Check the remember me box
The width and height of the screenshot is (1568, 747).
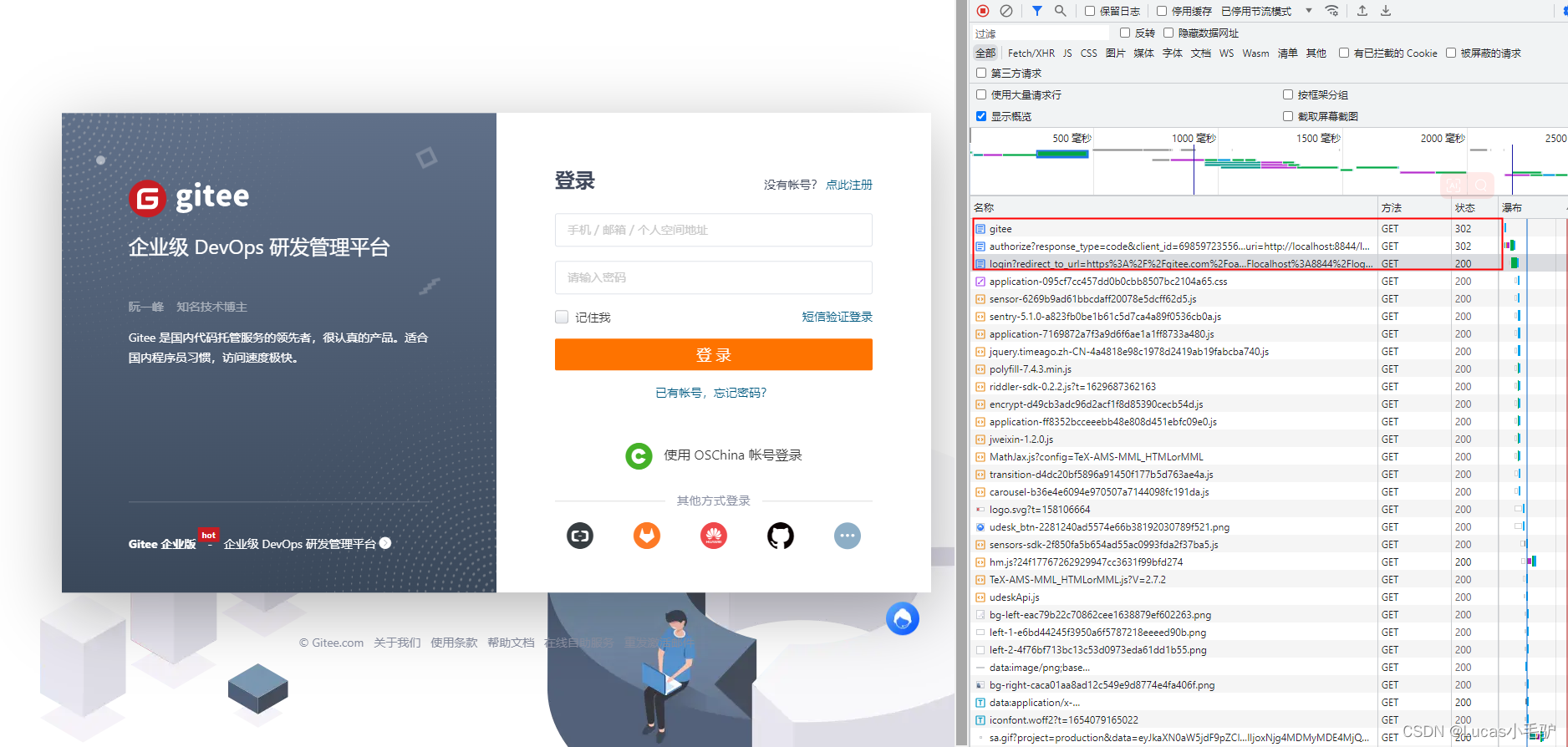point(562,317)
